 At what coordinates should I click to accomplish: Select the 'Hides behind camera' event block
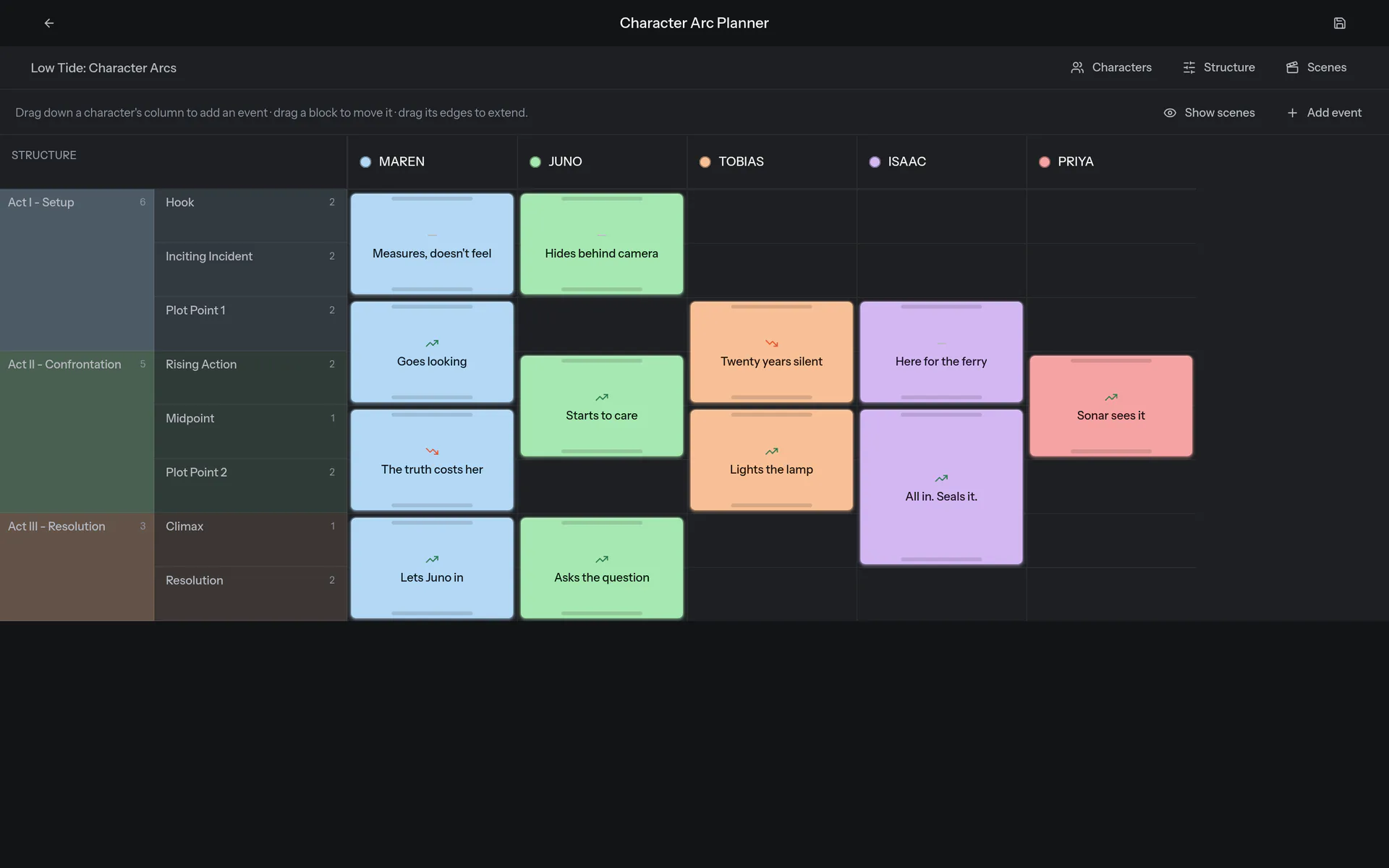click(602, 244)
